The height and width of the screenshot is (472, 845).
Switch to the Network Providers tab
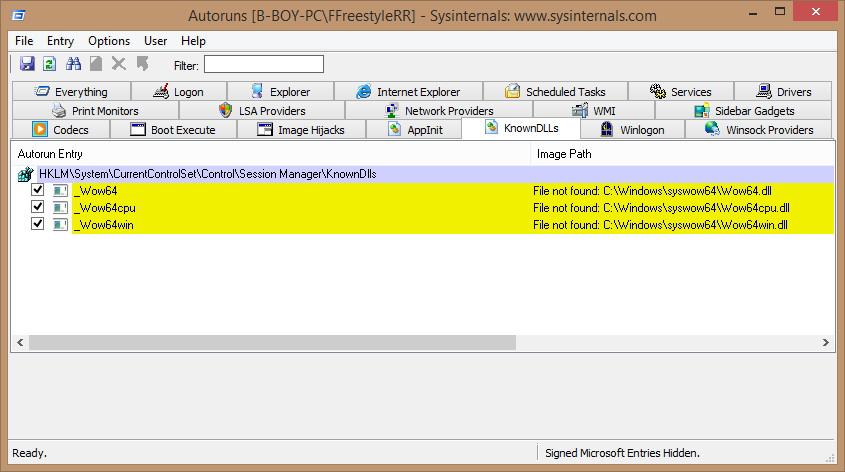[439, 111]
